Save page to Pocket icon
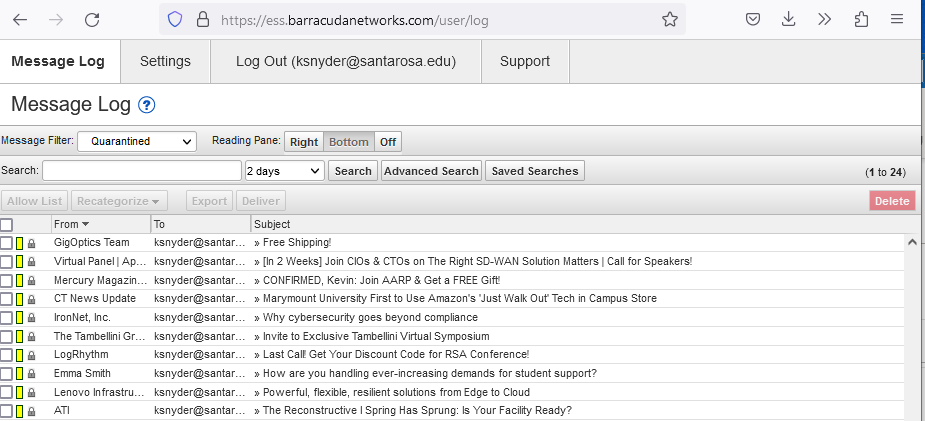Viewport: 925px width, 421px height. pyautogui.click(x=753, y=19)
